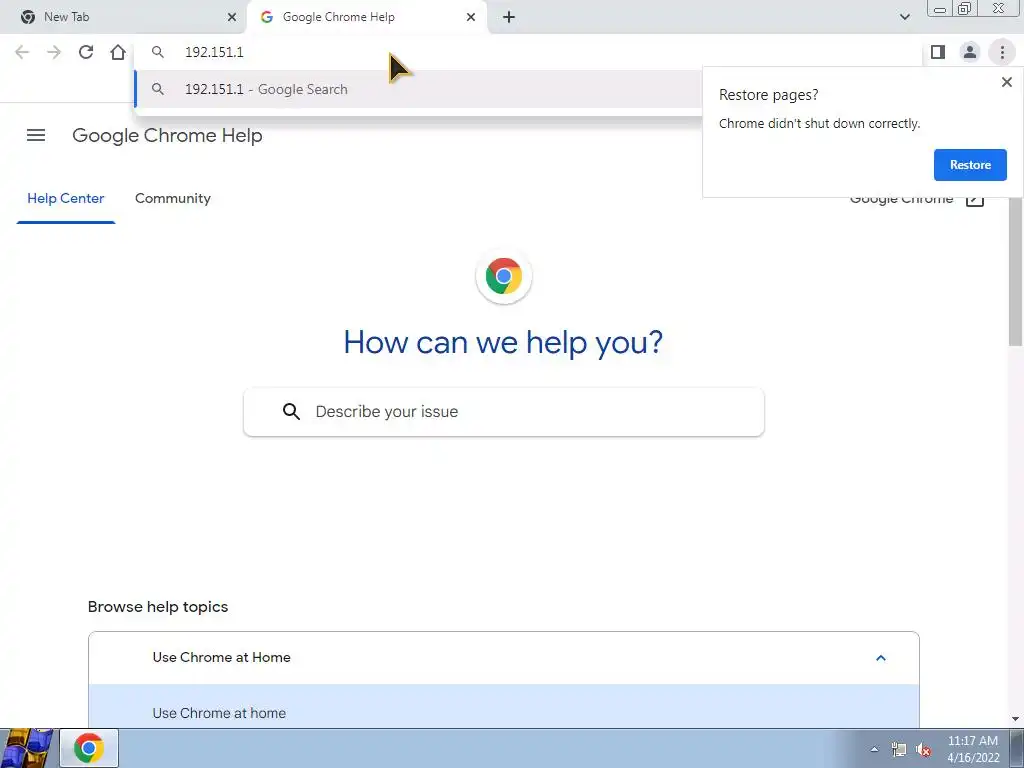Open a new tab with plus button
The height and width of the screenshot is (768, 1024).
coord(509,17)
